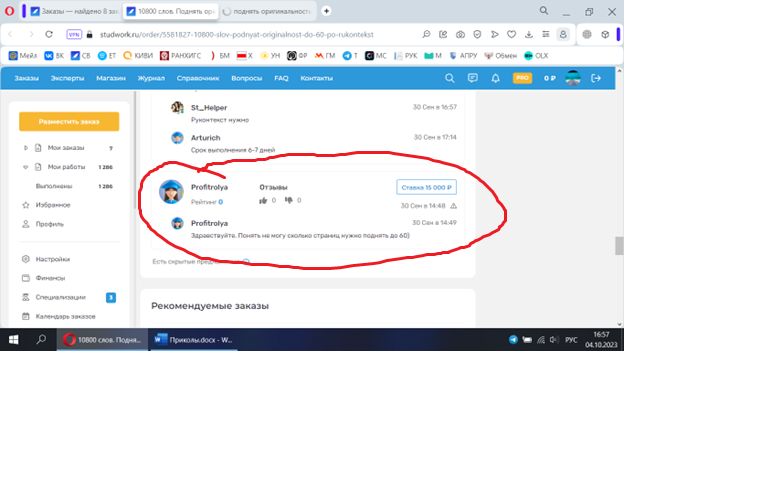
Task: Open the "Финансы" sidebar link
Action: [x=50, y=278]
